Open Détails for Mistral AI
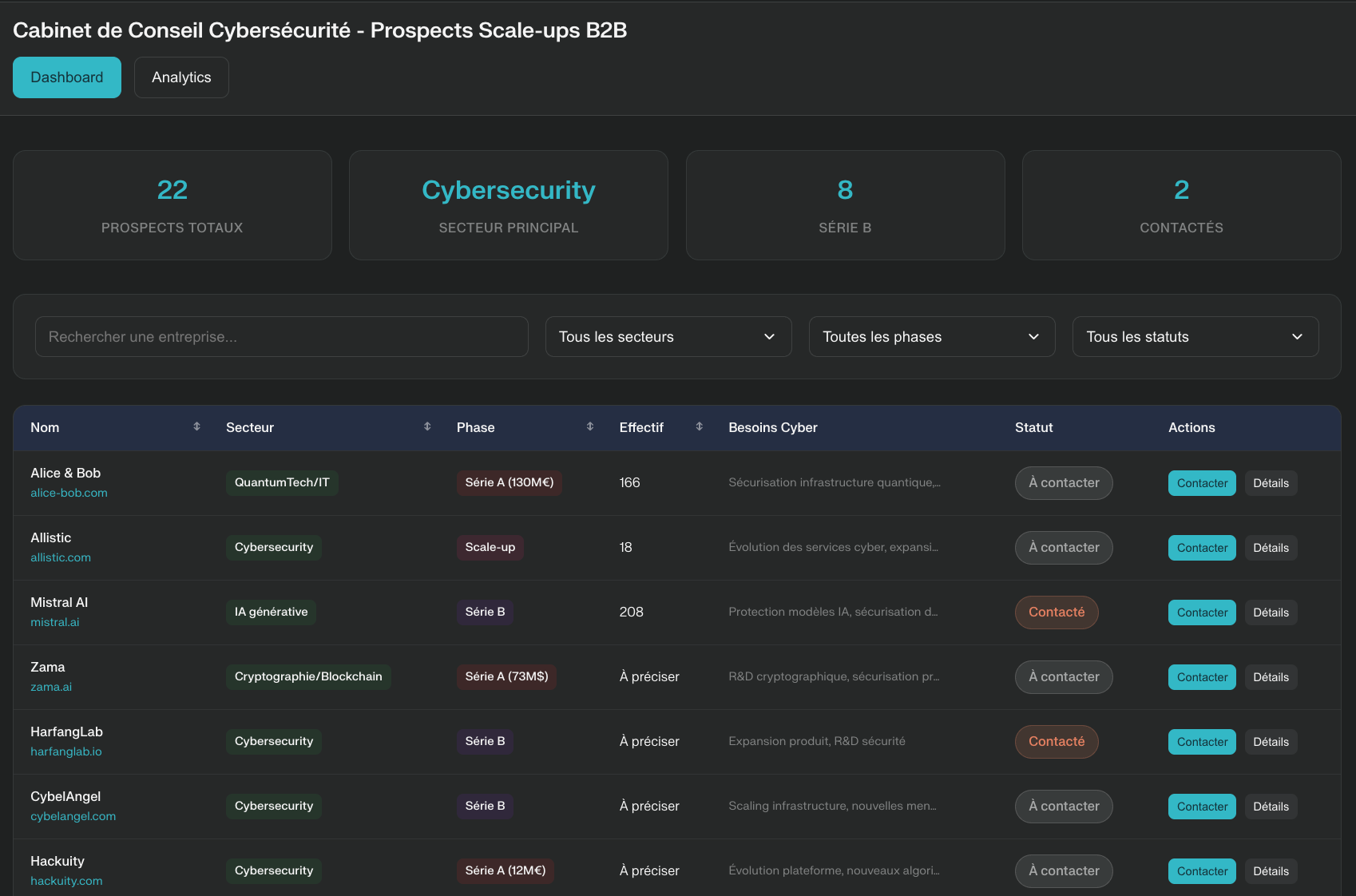The width and height of the screenshot is (1356, 896). 1271,613
